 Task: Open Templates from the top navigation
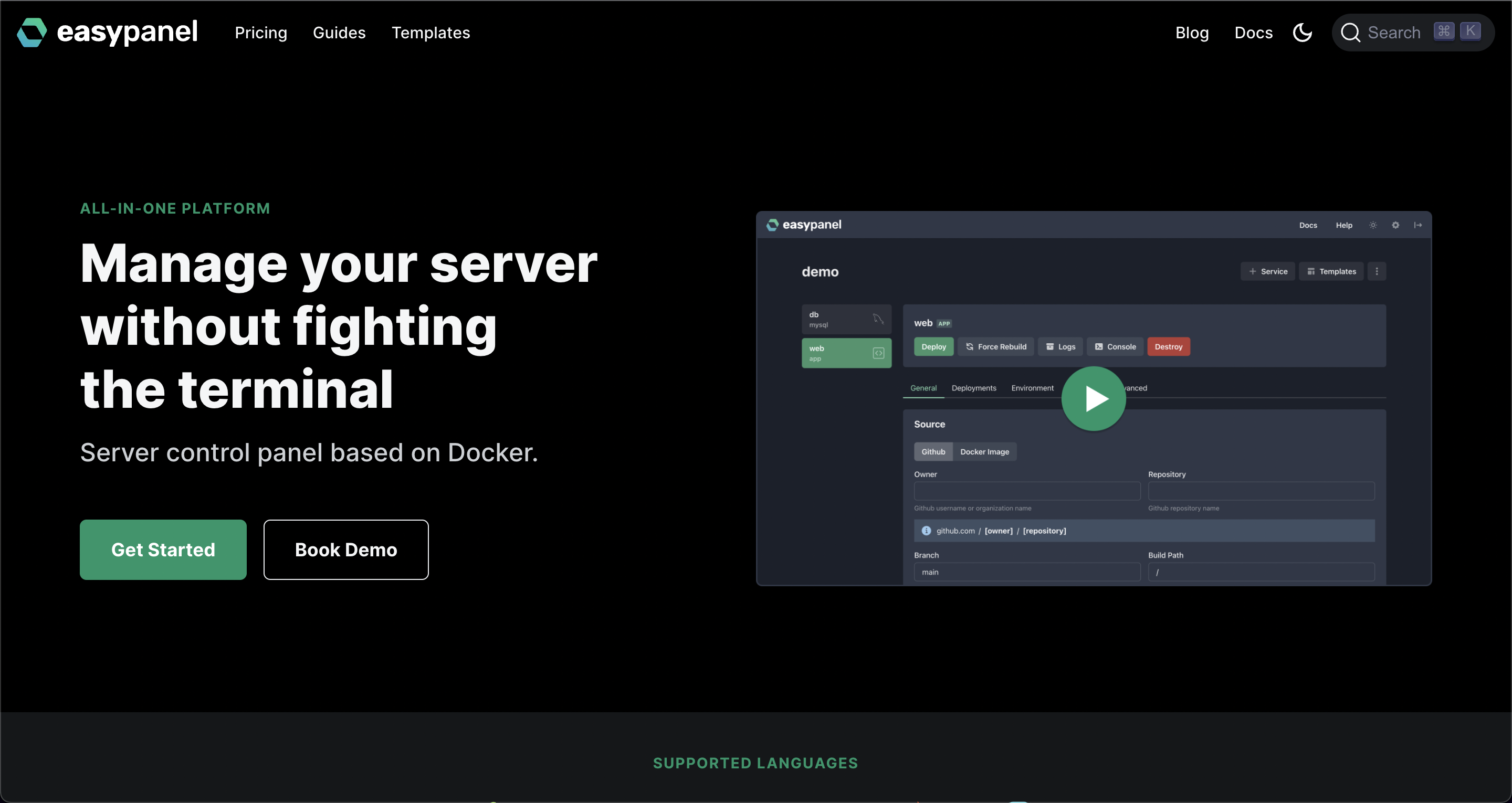[x=431, y=33]
